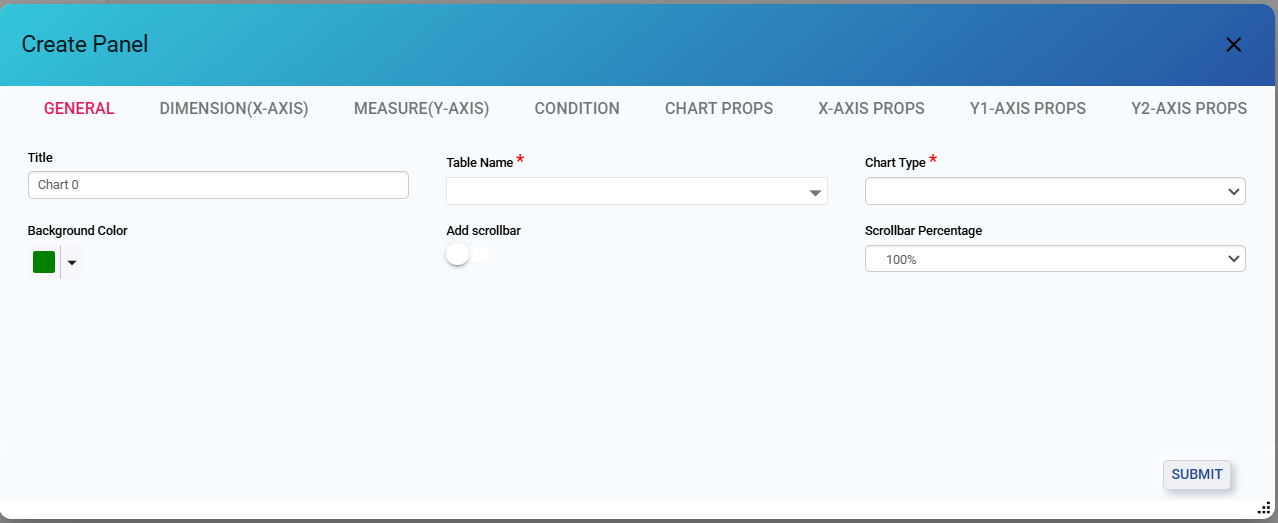Click the green Background Color swatch

44,262
